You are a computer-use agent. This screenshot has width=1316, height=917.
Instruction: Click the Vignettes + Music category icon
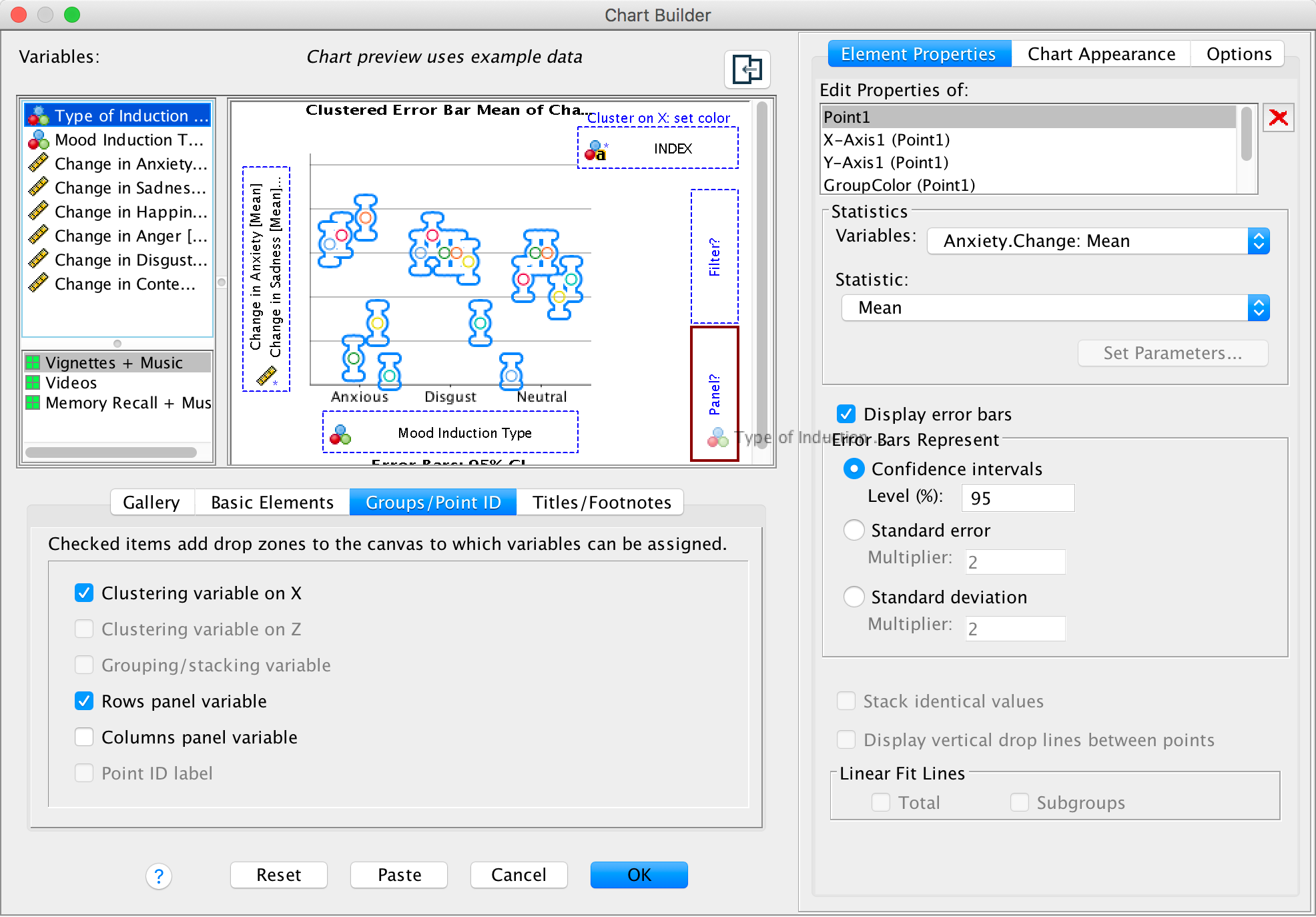(x=33, y=362)
